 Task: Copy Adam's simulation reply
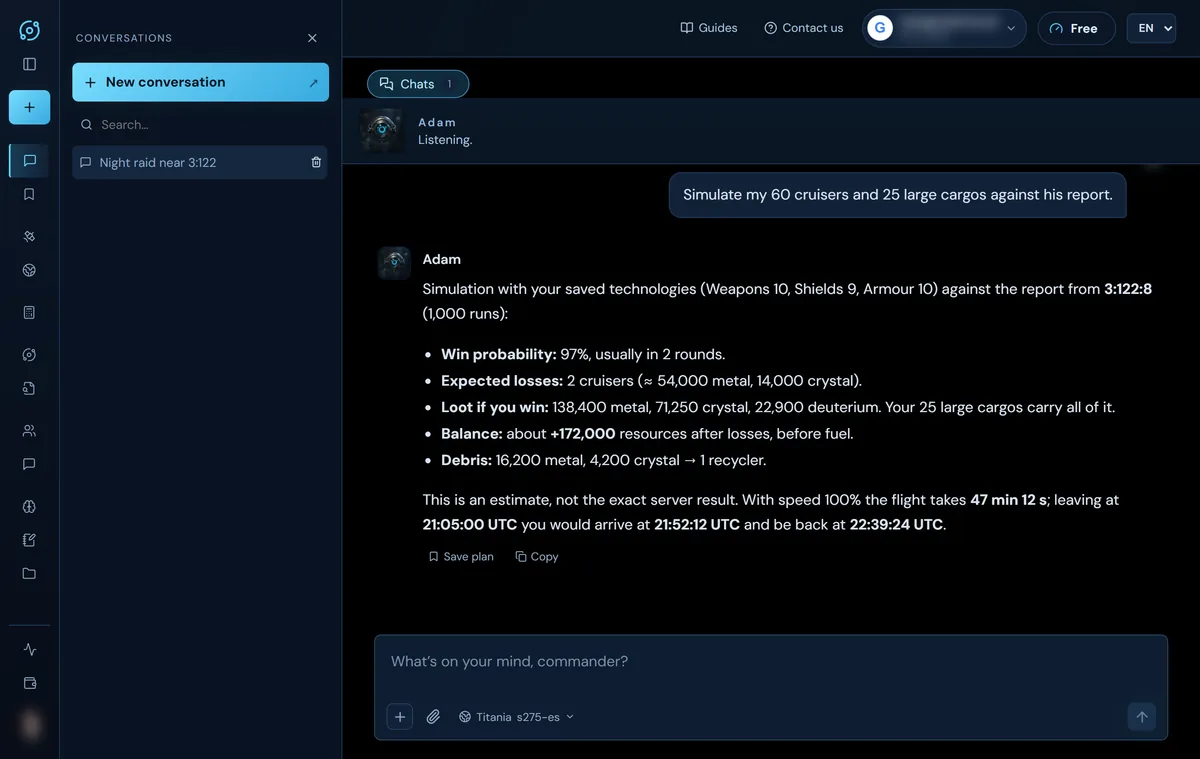point(537,557)
